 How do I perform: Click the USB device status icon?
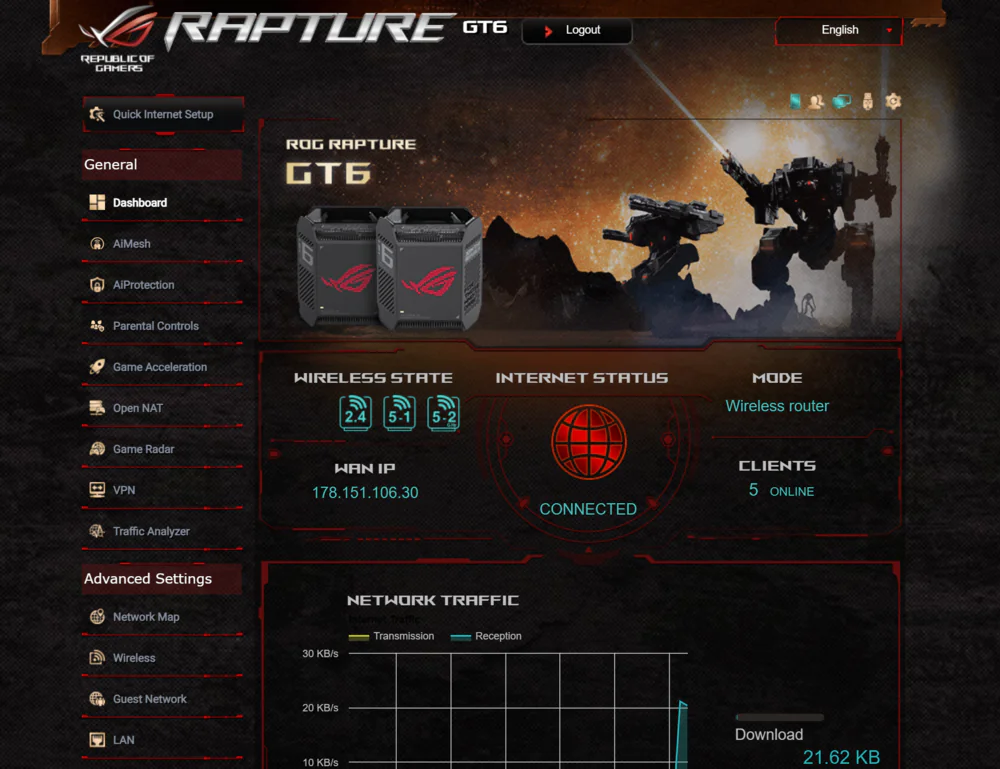[x=867, y=101]
